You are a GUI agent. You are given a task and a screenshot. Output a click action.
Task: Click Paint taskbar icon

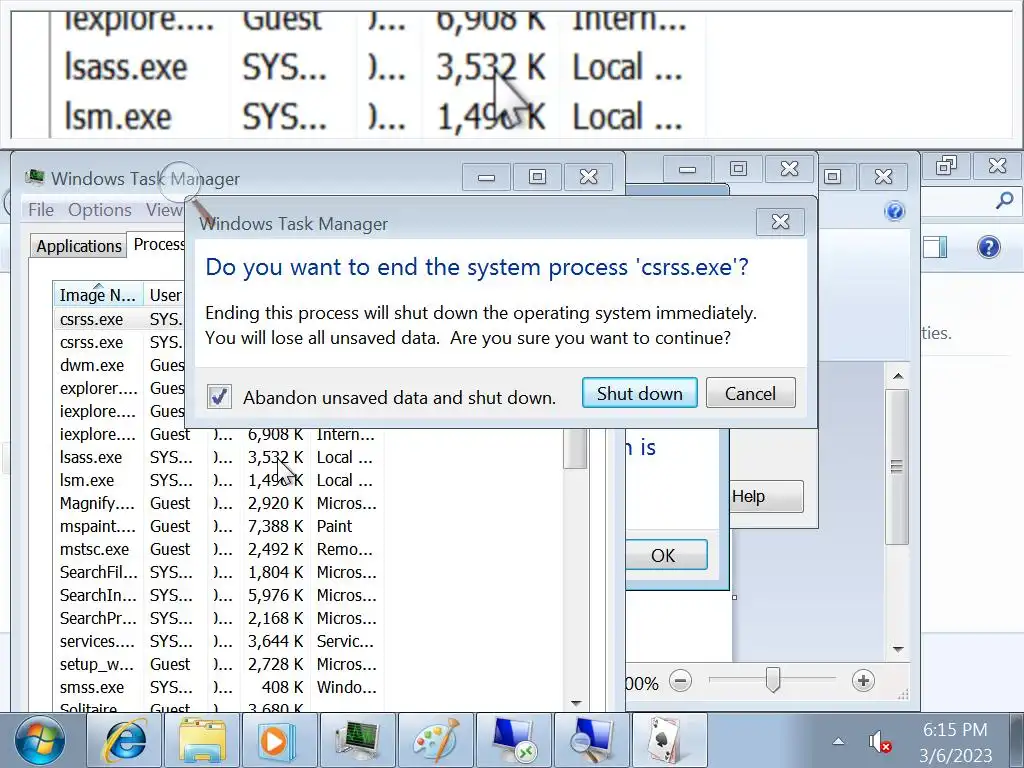coord(436,741)
